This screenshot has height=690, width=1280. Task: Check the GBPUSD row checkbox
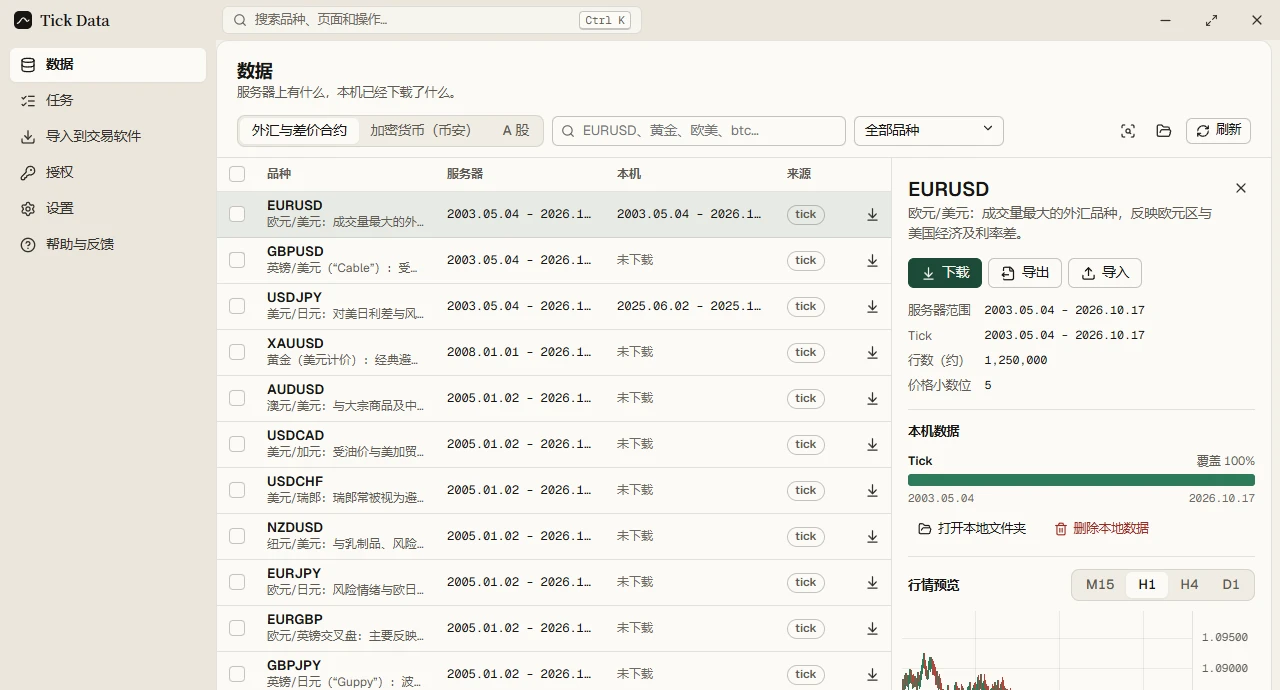pyautogui.click(x=237, y=260)
